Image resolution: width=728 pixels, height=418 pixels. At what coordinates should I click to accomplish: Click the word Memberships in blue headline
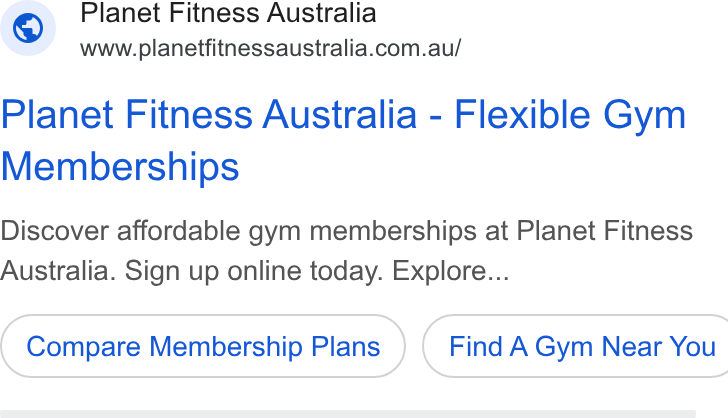coord(120,166)
